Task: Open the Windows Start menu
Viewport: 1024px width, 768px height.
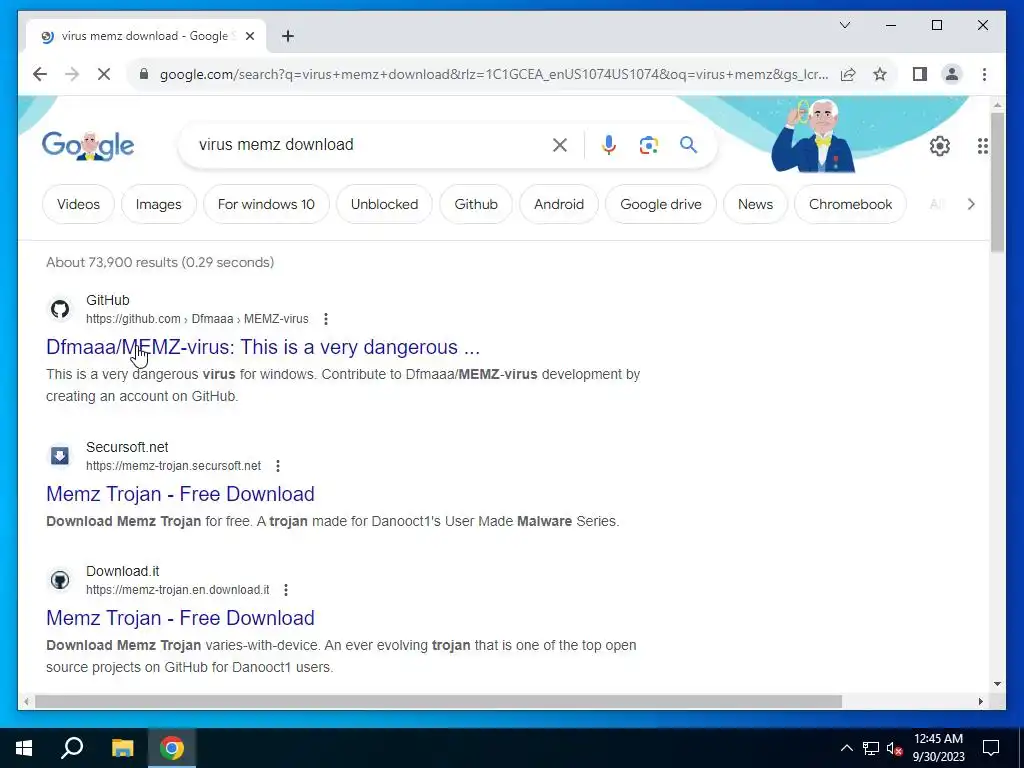Action: tap(24, 748)
